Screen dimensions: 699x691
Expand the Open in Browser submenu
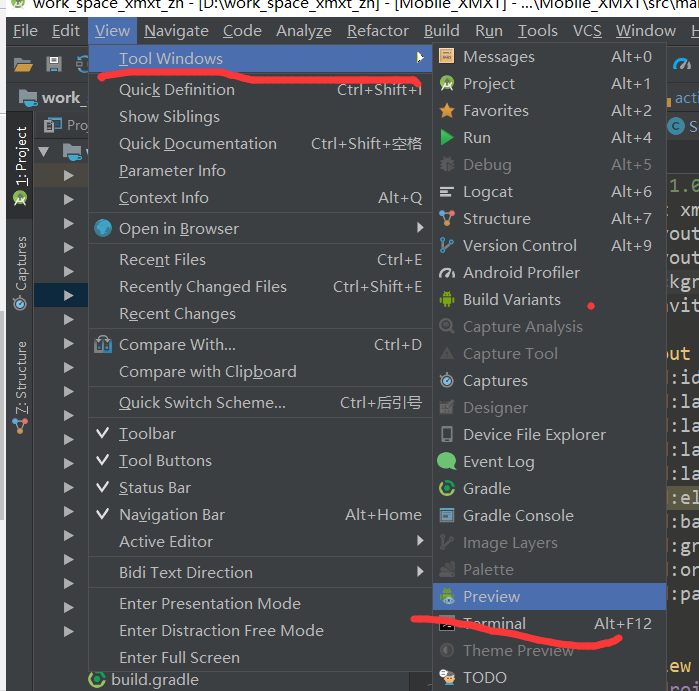pyautogui.click(x=260, y=229)
